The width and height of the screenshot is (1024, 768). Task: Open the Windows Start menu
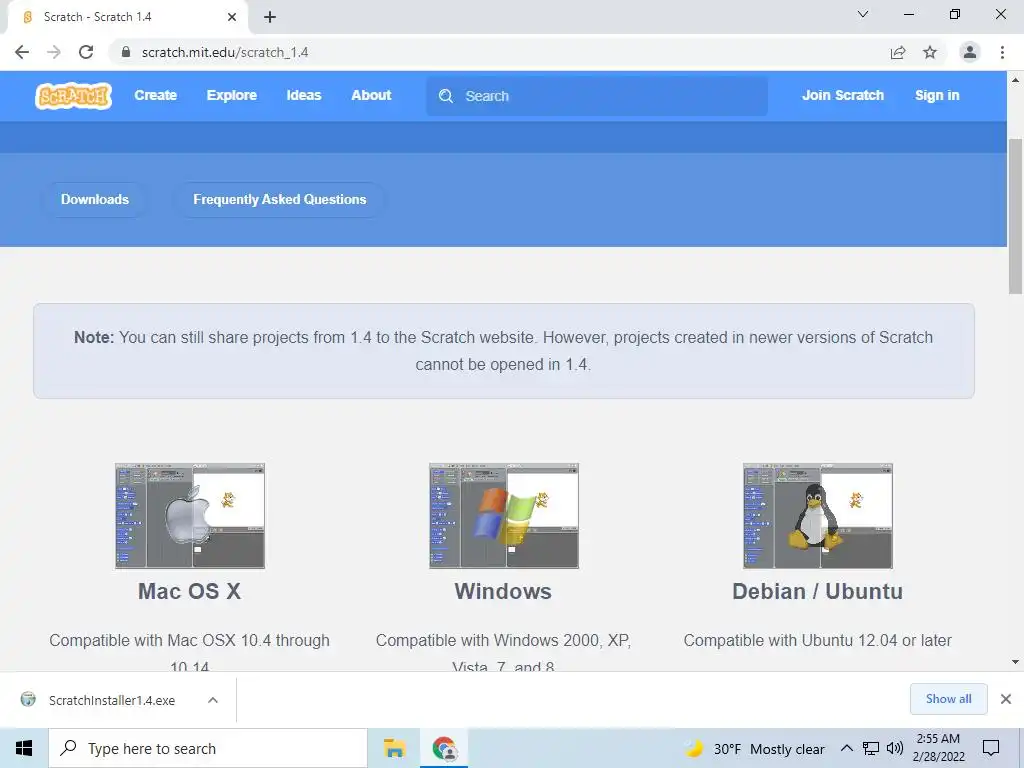[24, 748]
